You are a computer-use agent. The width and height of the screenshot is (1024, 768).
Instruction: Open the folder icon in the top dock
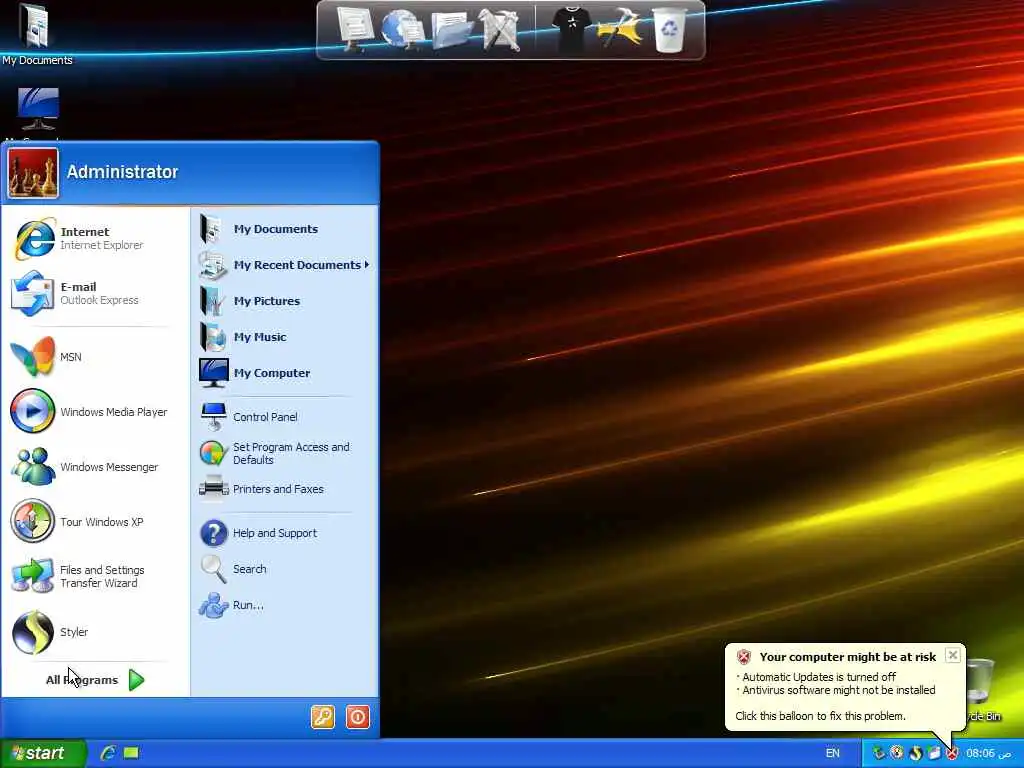click(x=452, y=31)
